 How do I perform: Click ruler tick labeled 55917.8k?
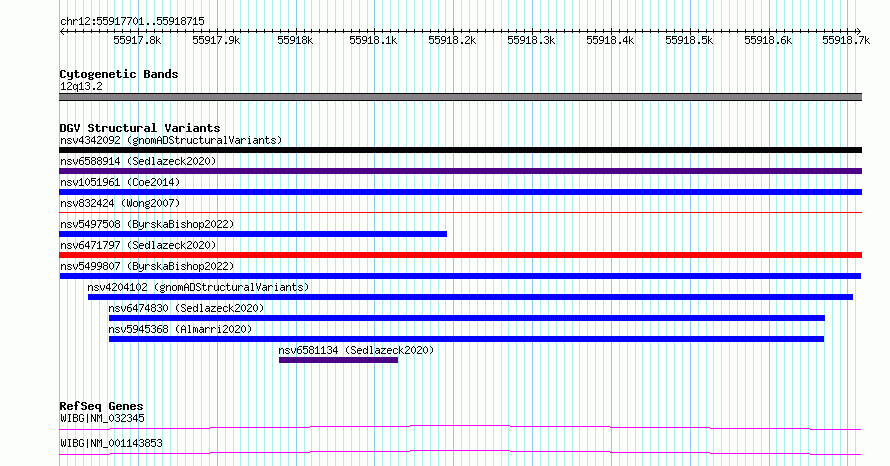(137, 40)
